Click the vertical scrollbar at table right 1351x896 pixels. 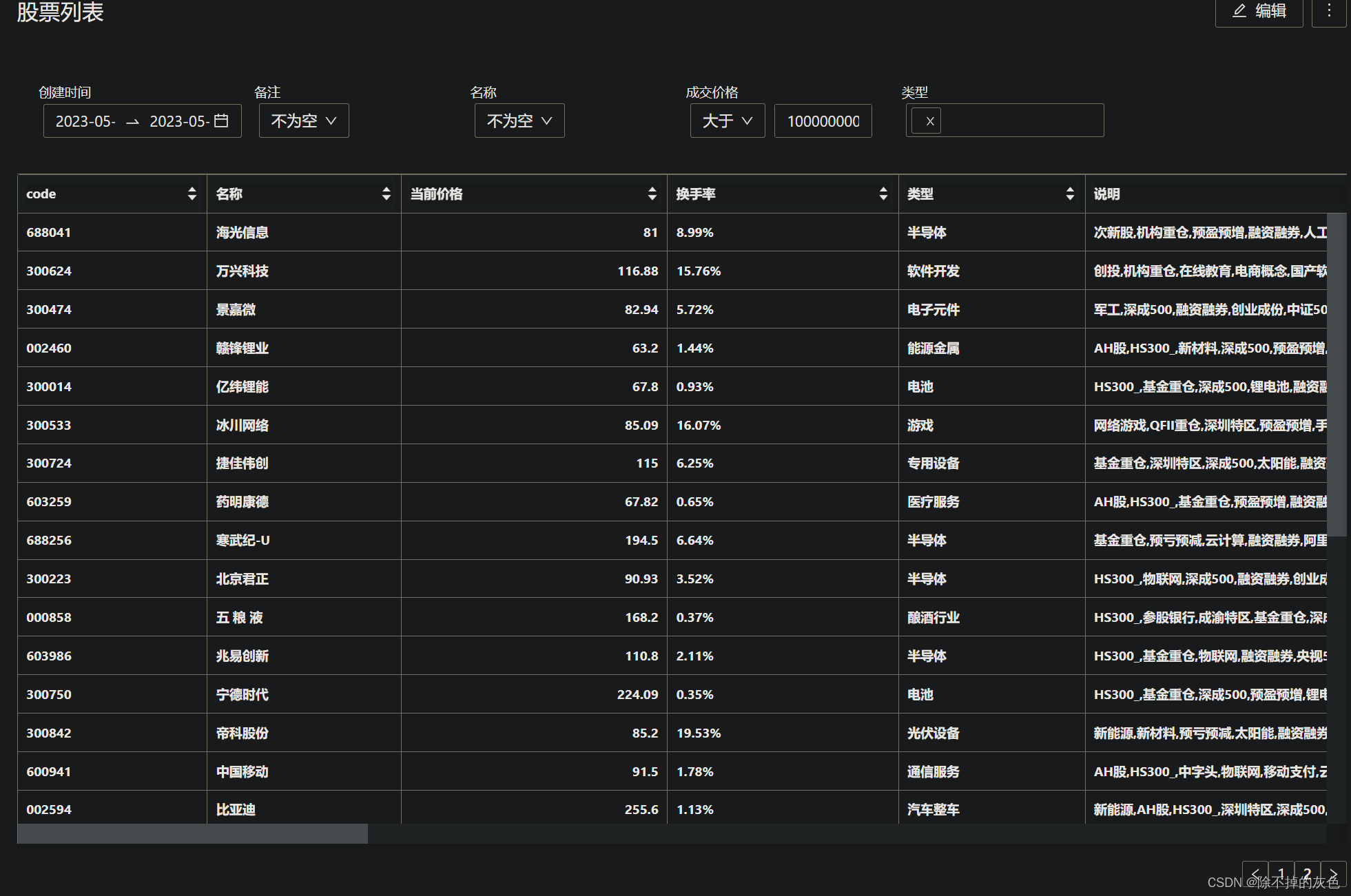tap(1337, 374)
